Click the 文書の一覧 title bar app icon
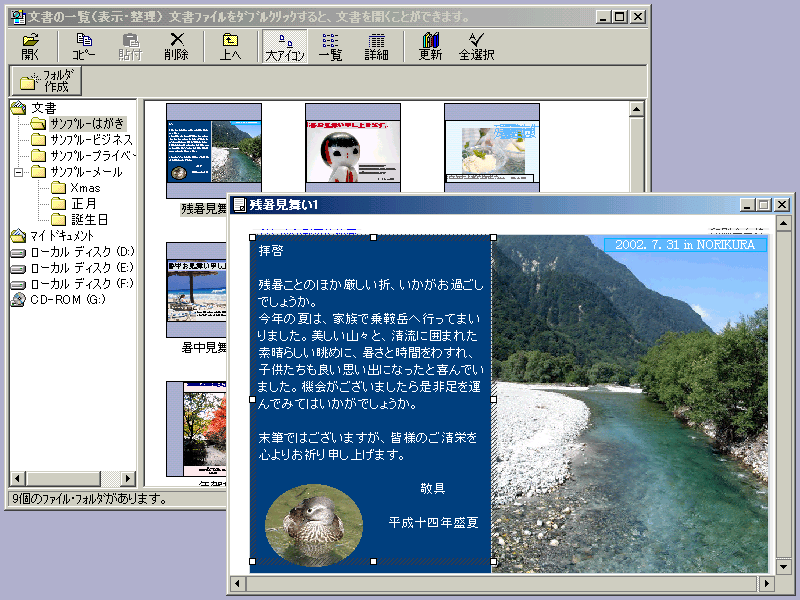 pyautogui.click(x=18, y=17)
